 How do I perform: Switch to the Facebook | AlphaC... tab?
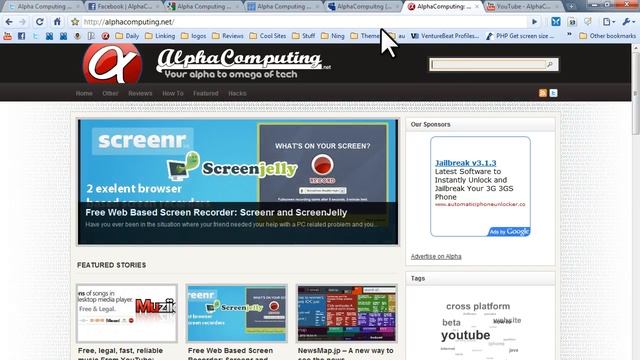(123, 7)
